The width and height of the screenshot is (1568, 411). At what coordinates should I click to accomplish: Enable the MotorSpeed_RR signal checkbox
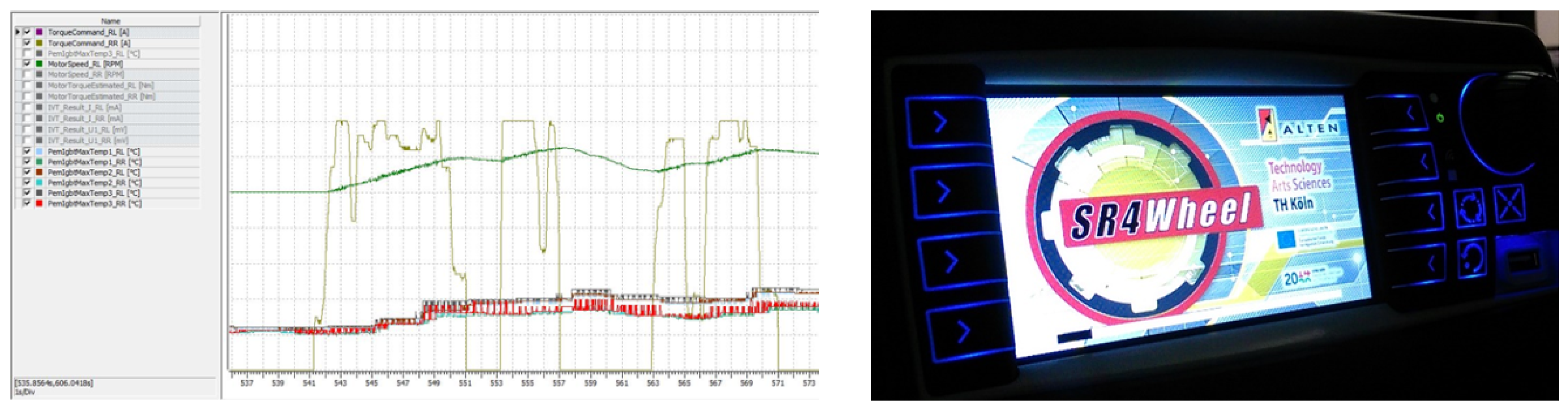27,74
